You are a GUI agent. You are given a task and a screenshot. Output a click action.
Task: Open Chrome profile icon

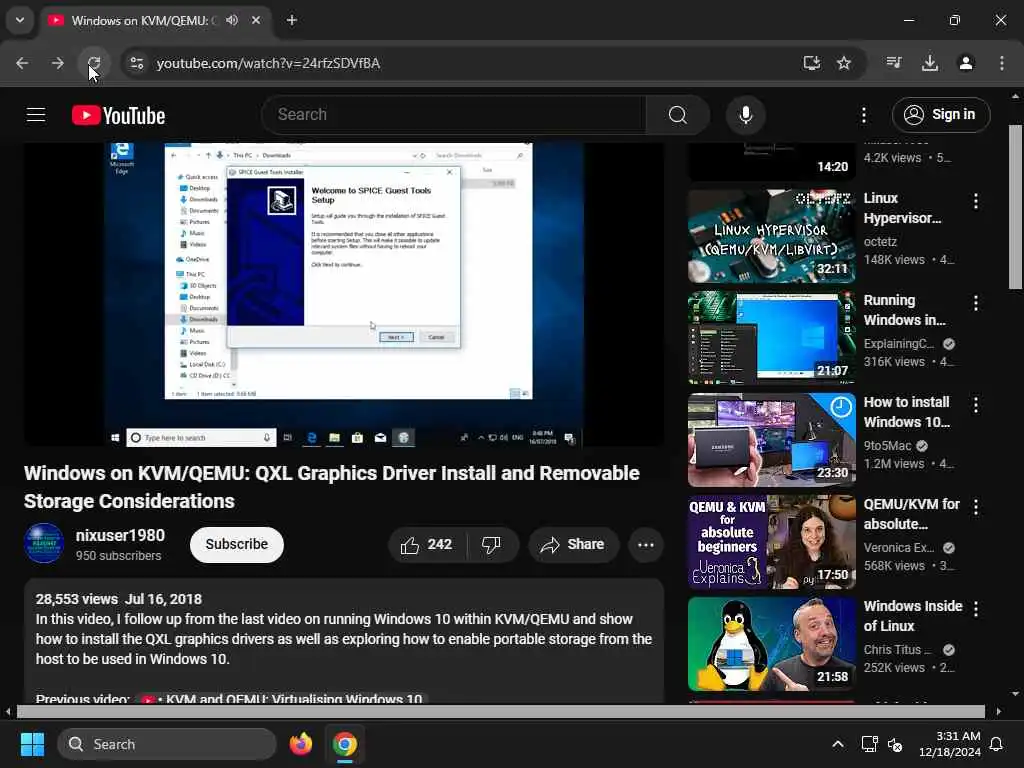pos(966,63)
